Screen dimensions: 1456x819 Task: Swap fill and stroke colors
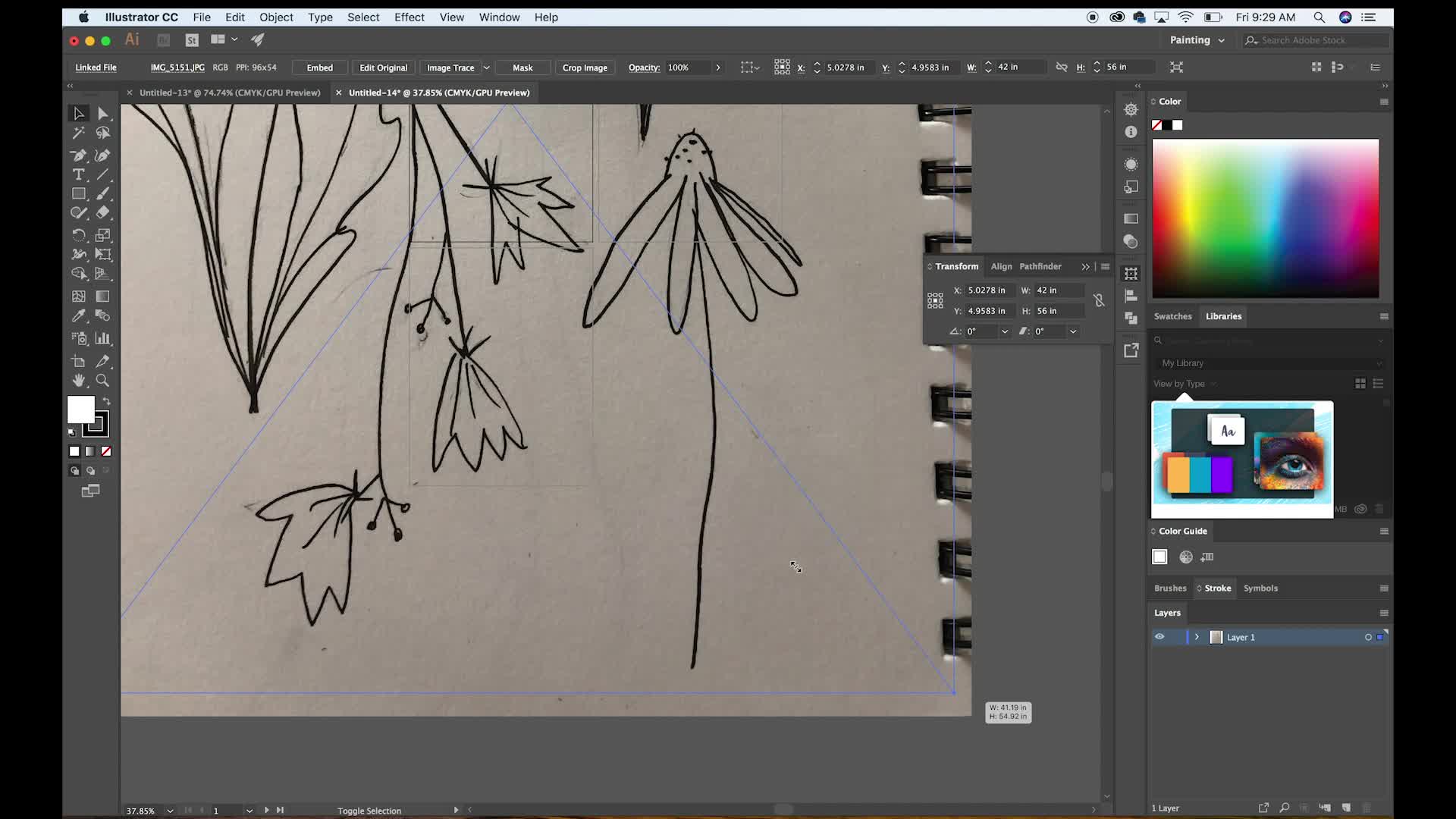click(107, 401)
